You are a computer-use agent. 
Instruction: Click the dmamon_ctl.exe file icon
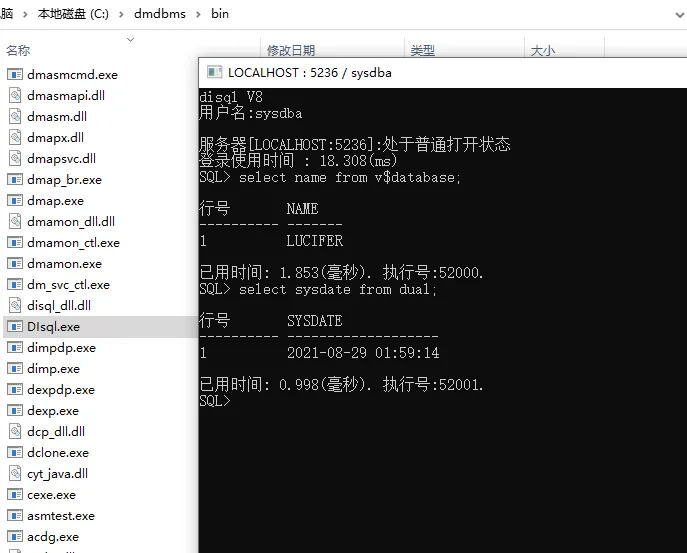click(15, 242)
